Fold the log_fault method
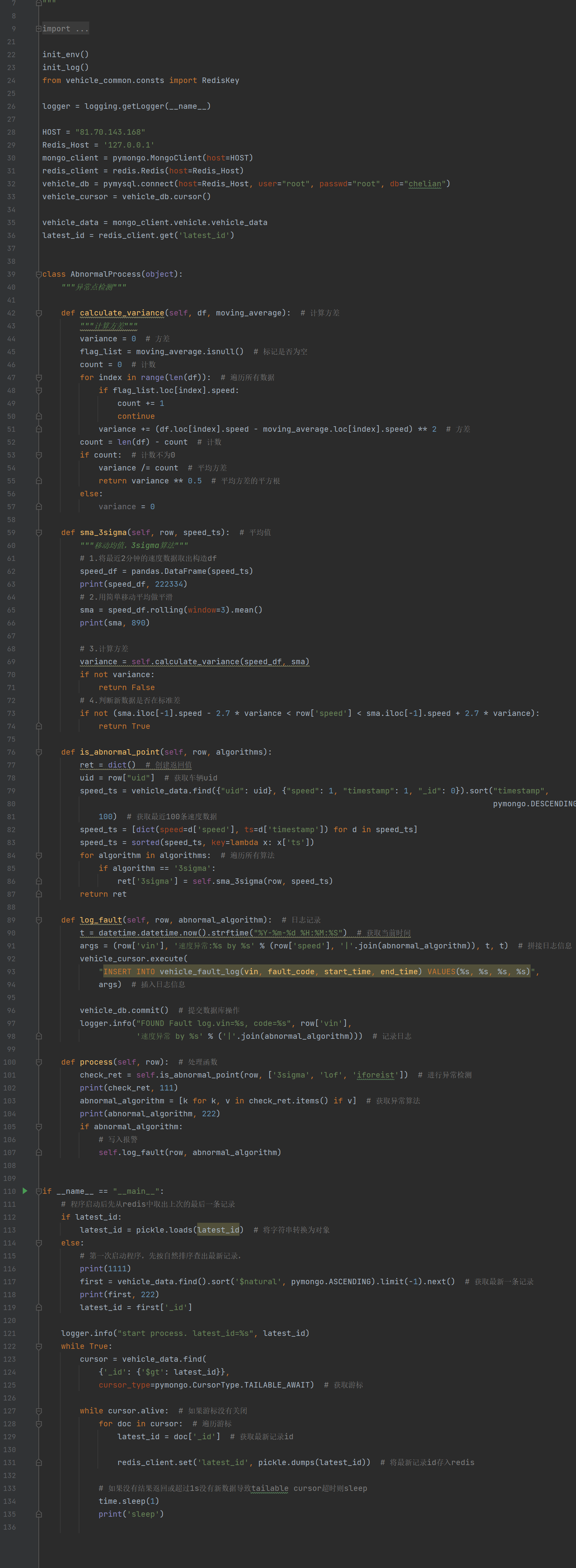 (x=38, y=920)
